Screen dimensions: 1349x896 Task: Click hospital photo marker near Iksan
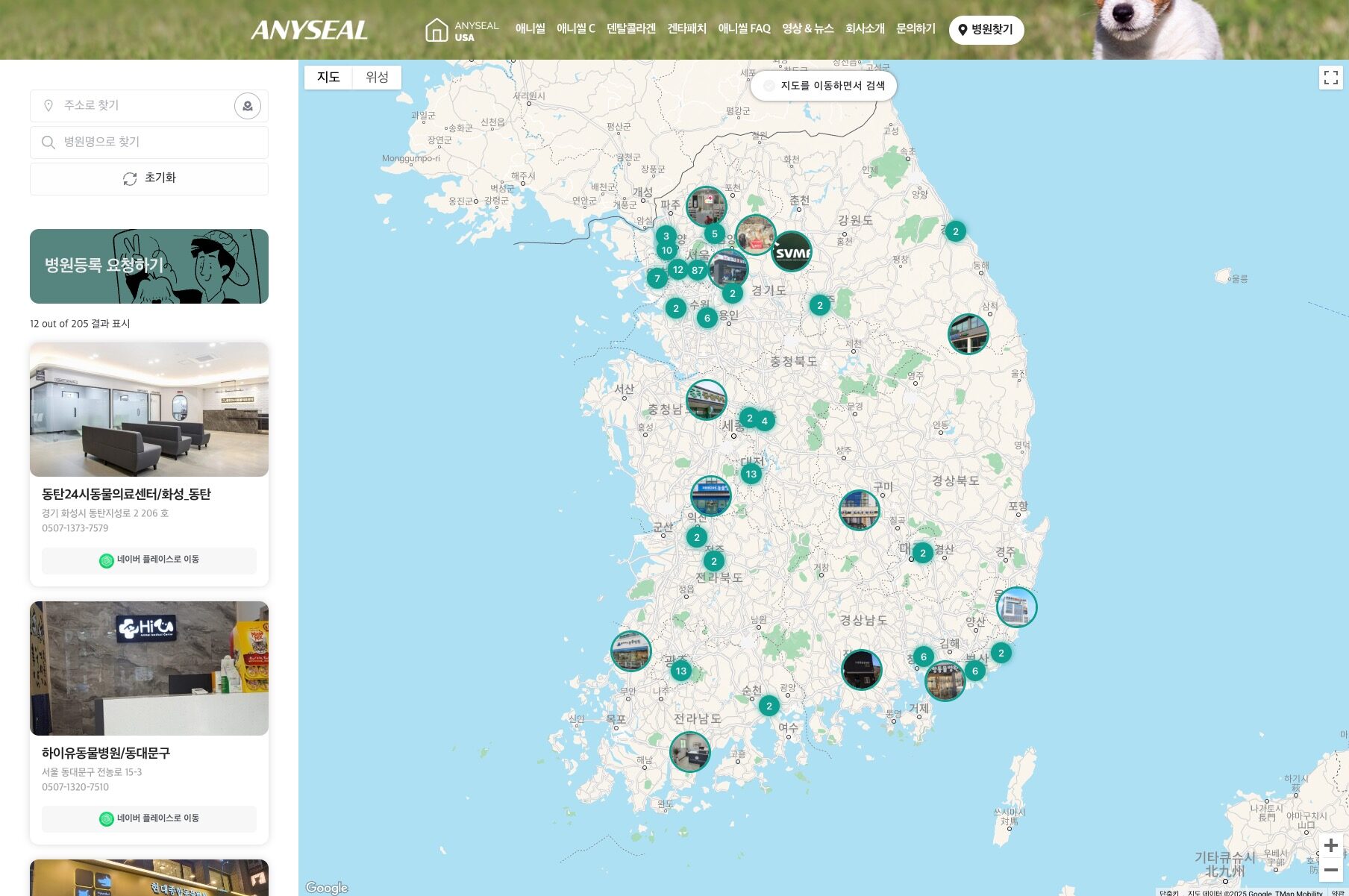pyautogui.click(x=710, y=496)
